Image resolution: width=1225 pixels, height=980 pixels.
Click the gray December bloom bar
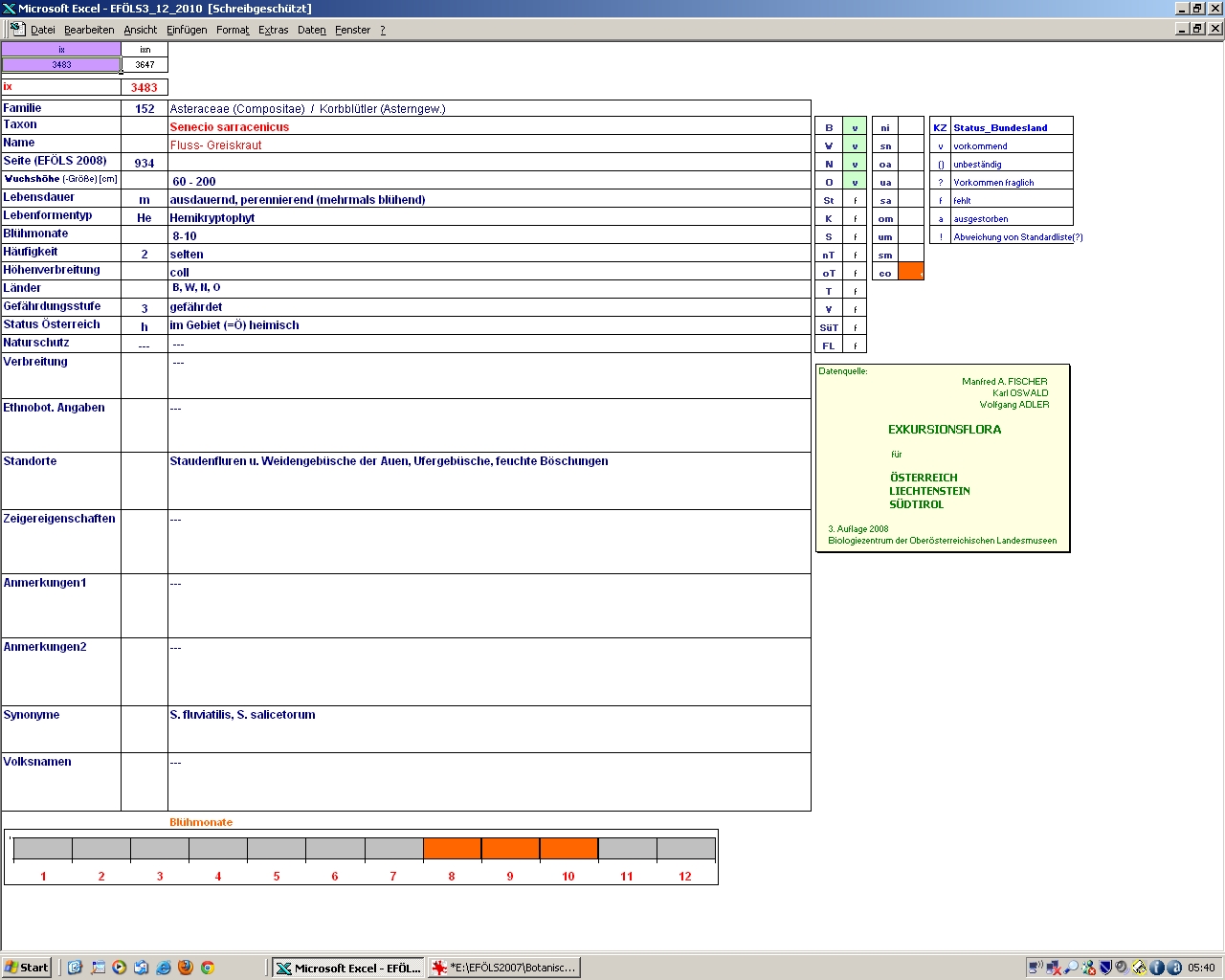(686, 849)
